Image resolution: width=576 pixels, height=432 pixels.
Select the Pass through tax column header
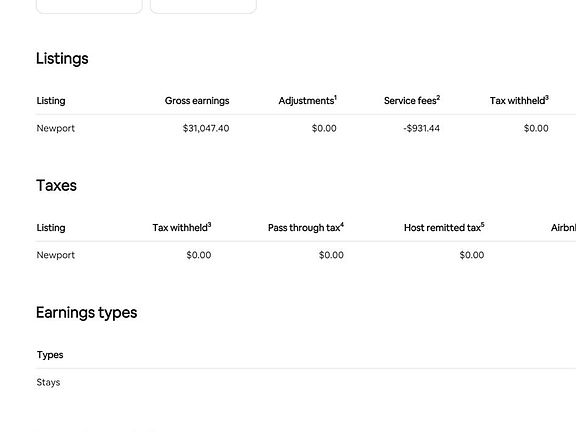point(306,227)
